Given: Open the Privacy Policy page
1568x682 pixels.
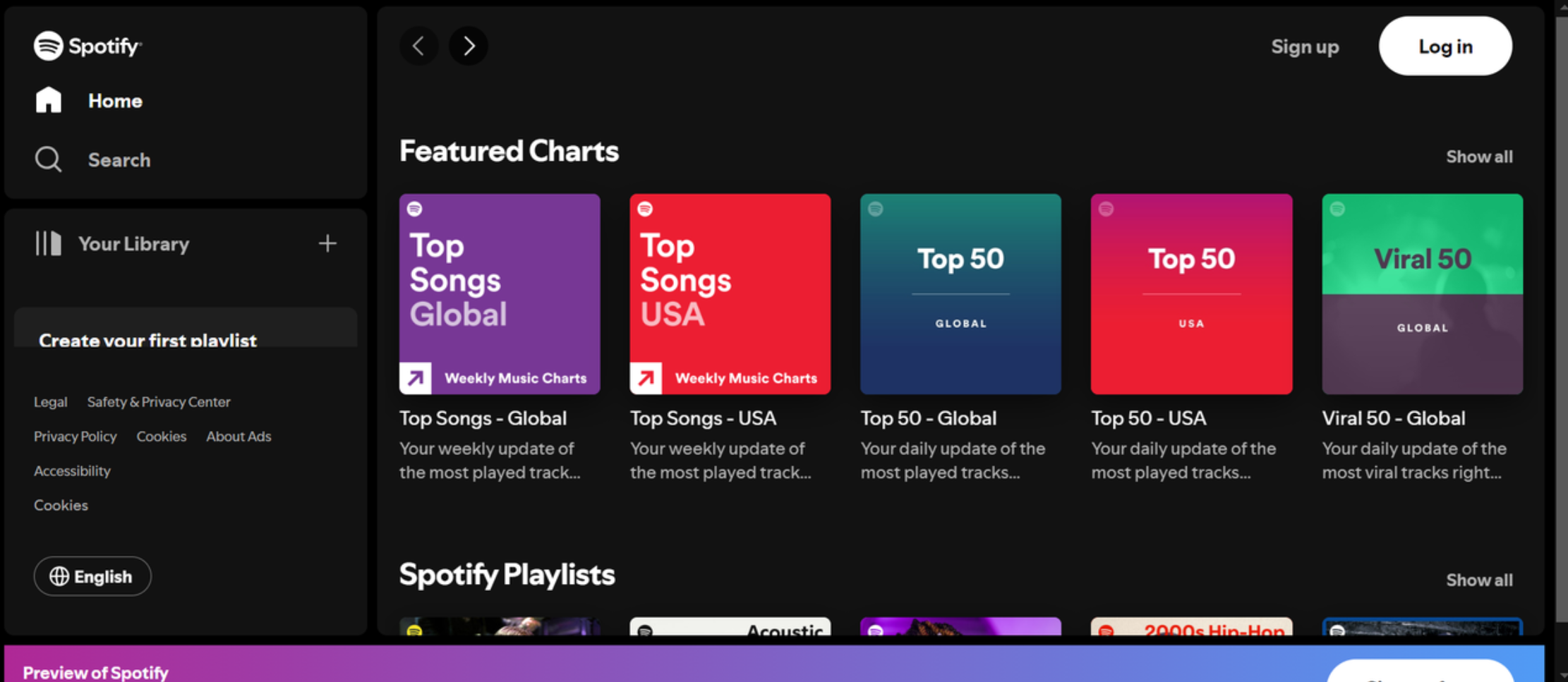Looking at the screenshot, I should coord(75,436).
